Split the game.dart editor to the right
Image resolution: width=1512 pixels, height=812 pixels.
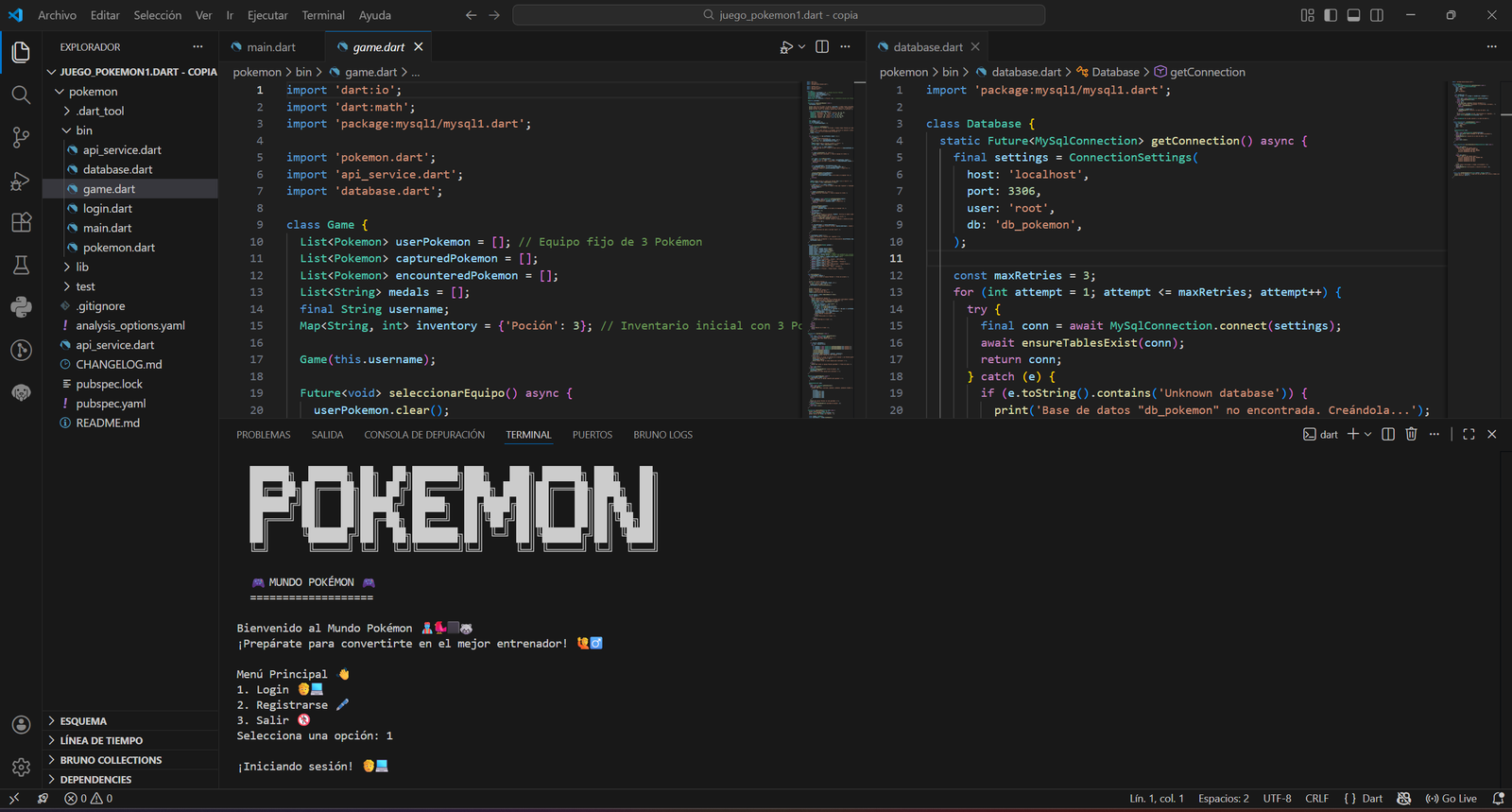click(x=822, y=46)
